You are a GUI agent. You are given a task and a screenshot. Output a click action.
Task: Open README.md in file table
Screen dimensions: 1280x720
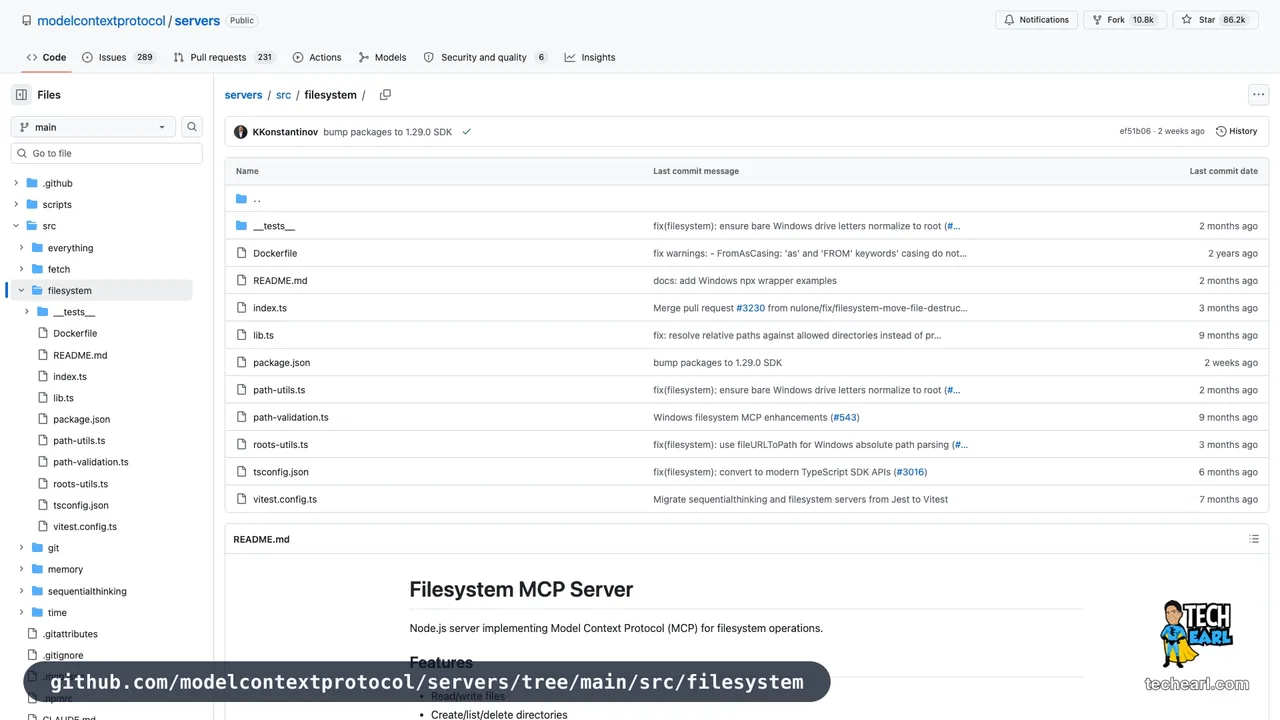click(x=280, y=281)
